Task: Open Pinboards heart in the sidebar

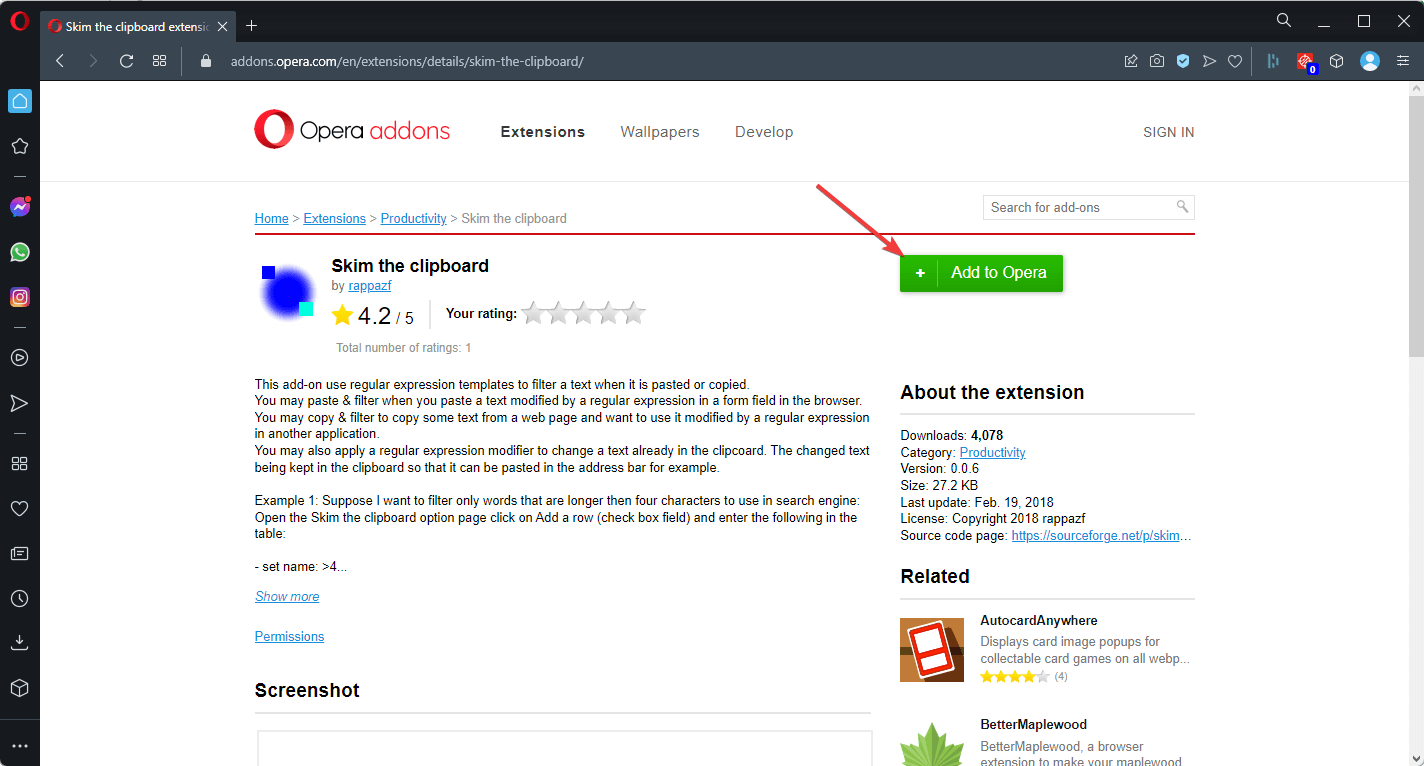Action: point(19,508)
